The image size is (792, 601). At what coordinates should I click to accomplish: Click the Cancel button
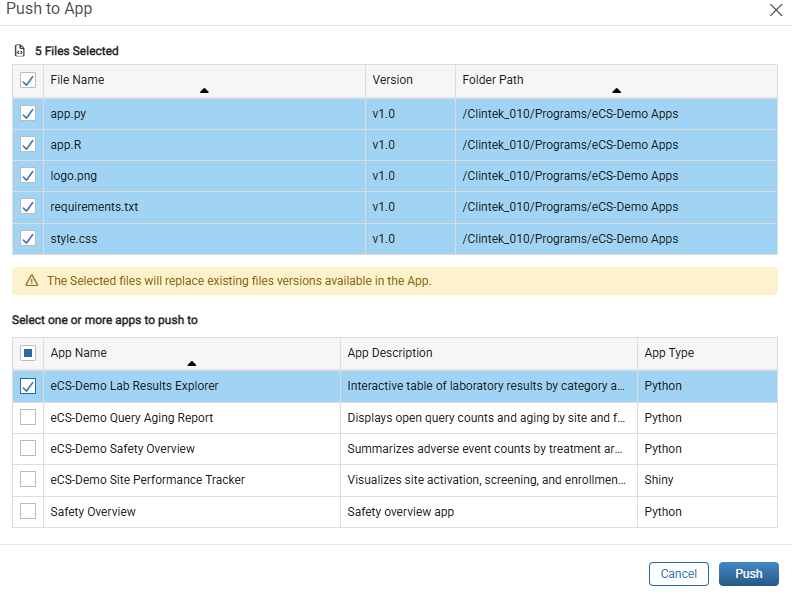[x=679, y=574]
